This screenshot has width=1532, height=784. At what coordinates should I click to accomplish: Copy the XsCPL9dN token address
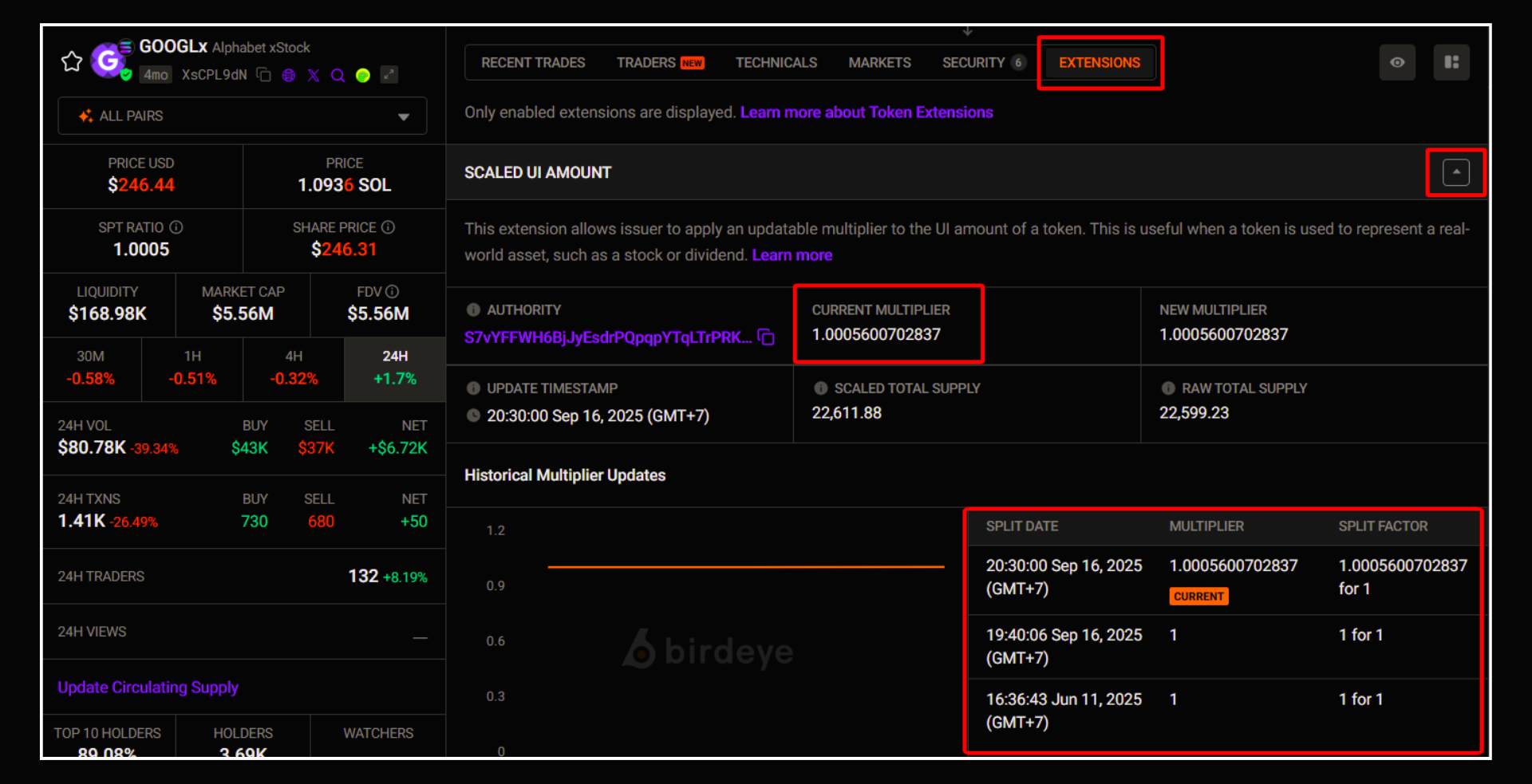264,75
